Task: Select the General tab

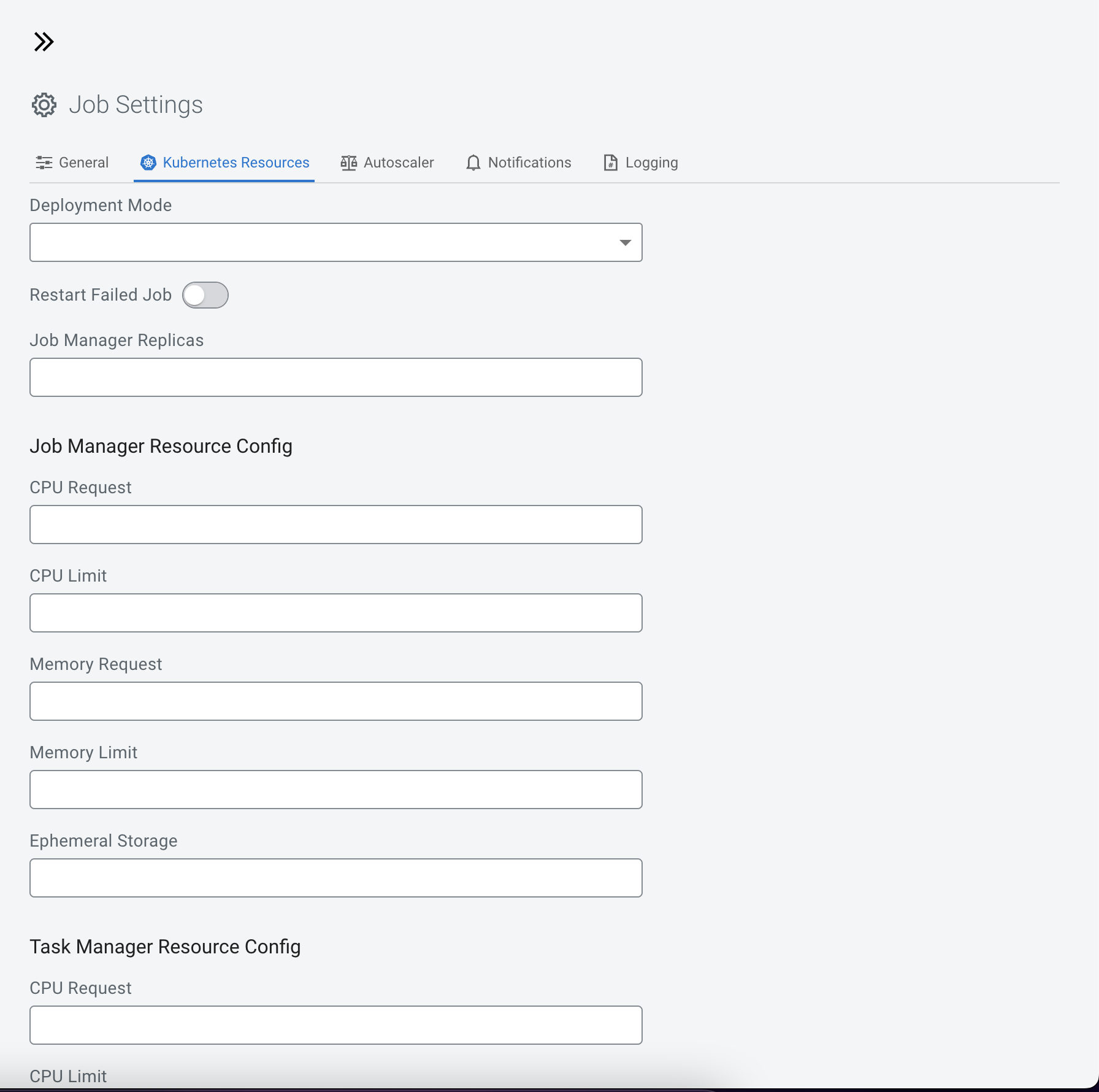Action: click(83, 163)
